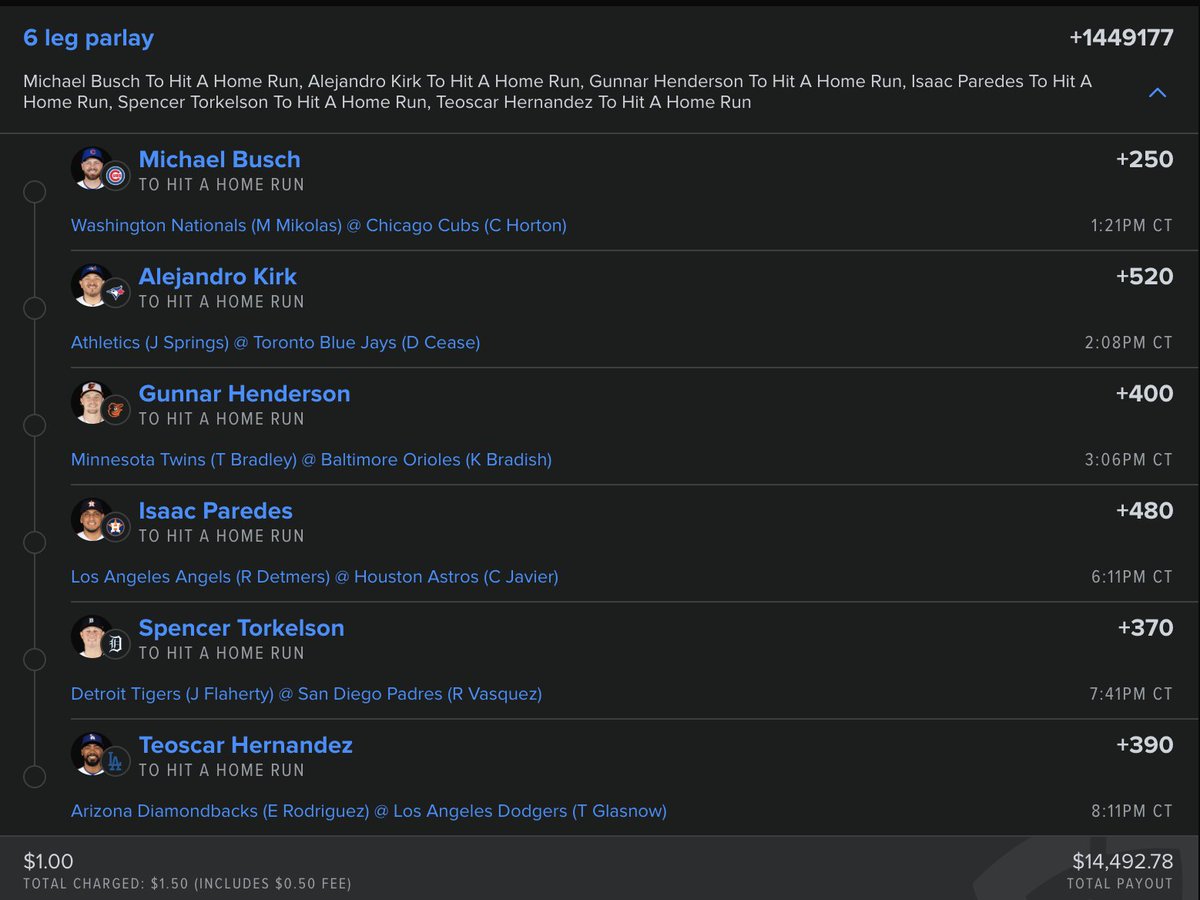Screen dimensions: 1200x900
Task: Open Athletics @ Toronto Blue Jays game link
Action: [x=275, y=343]
